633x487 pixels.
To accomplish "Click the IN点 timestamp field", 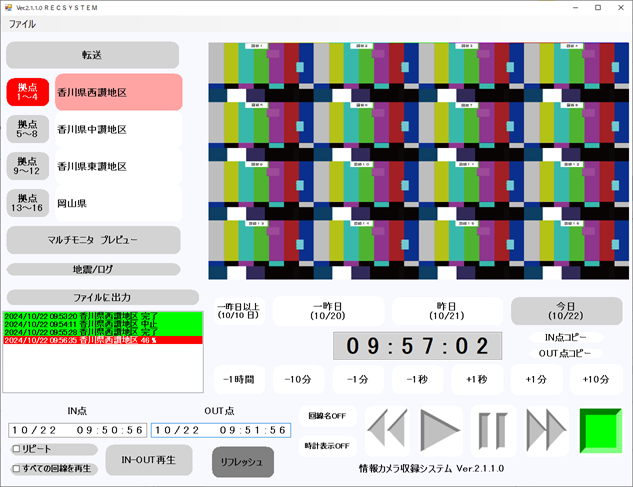I will click(x=76, y=430).
